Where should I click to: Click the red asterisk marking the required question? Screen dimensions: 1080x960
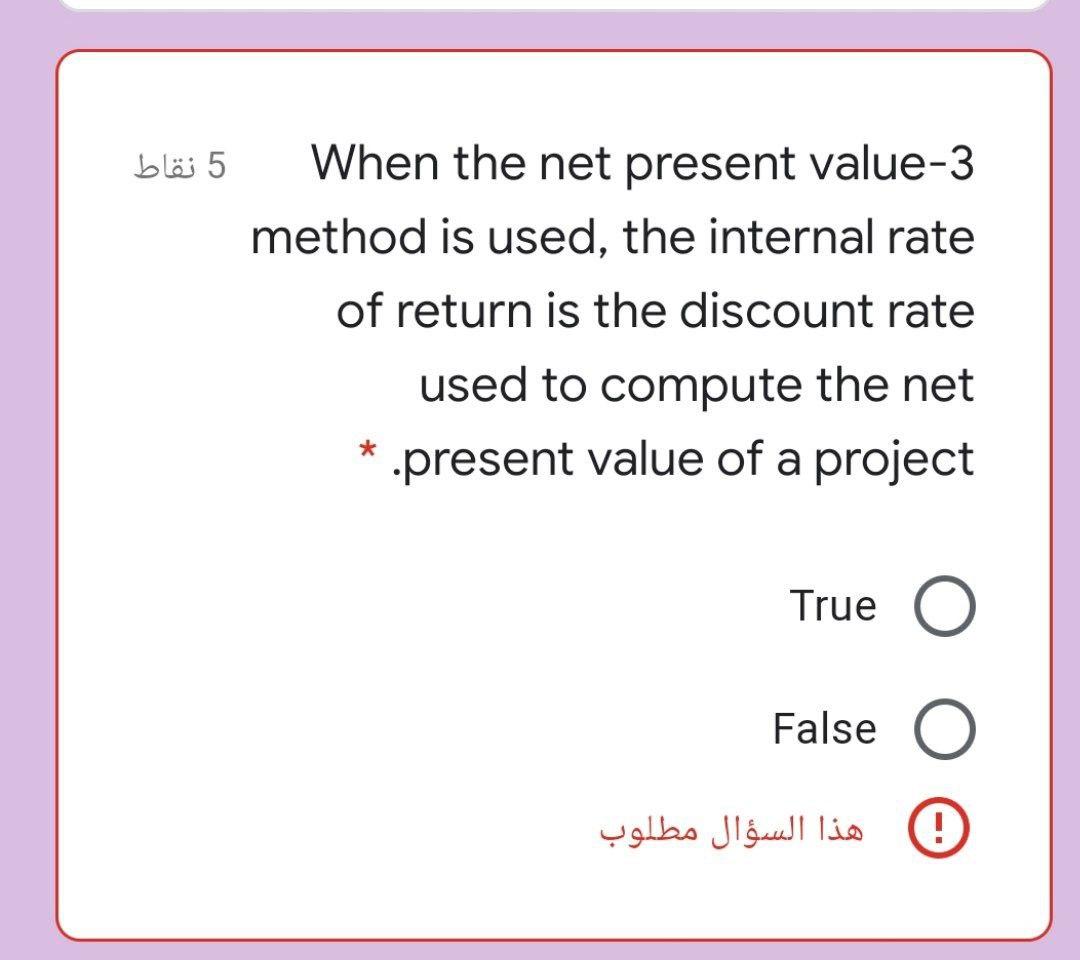coord(367,450)
